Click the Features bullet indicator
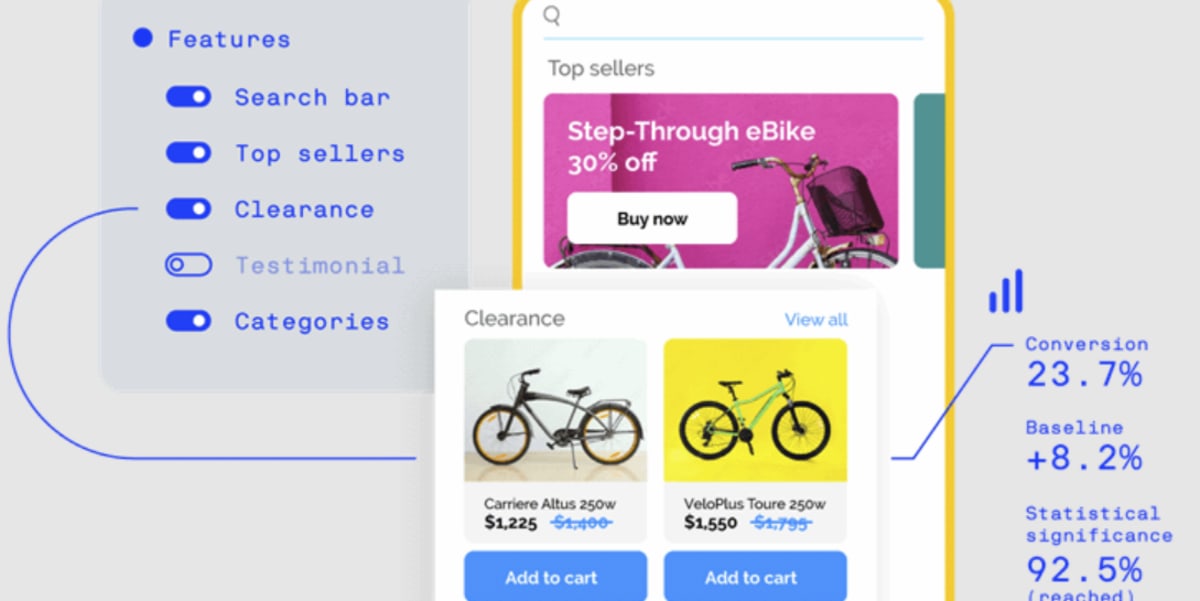This screenshot has width=1200, height=601. pyautogui.click(x=141, y=38)
